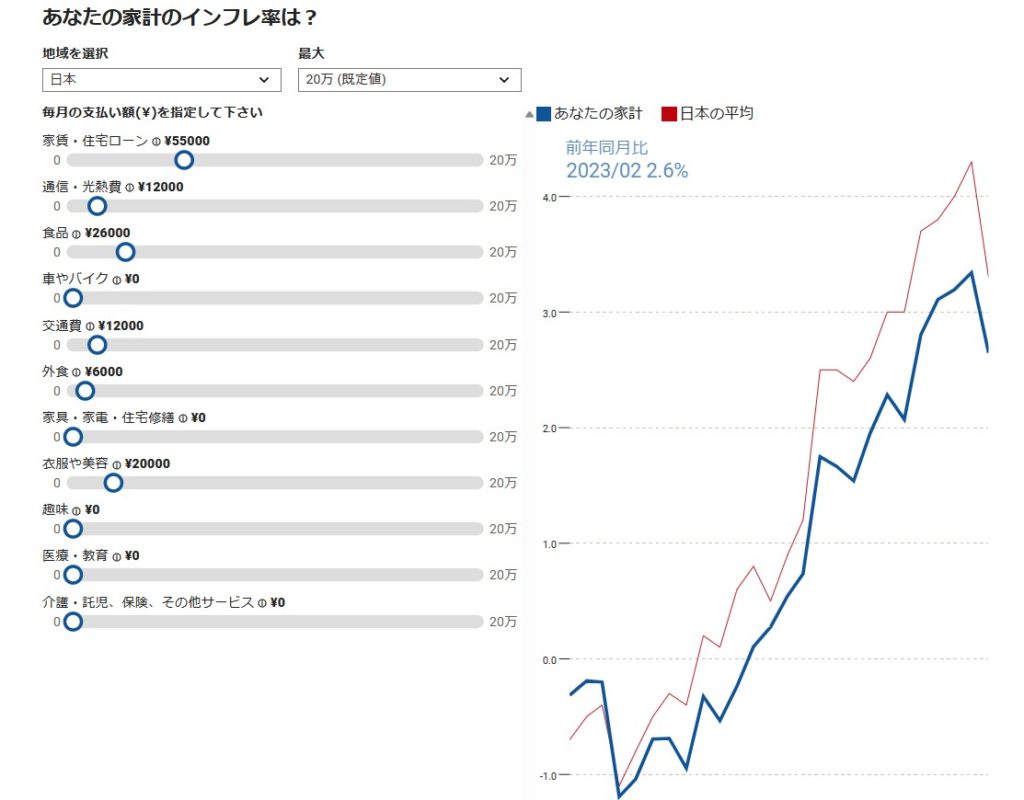Click the info icon beside 外食
Image resolution: width=1024 pixels, height=800 pixels.
pos(77,372)
